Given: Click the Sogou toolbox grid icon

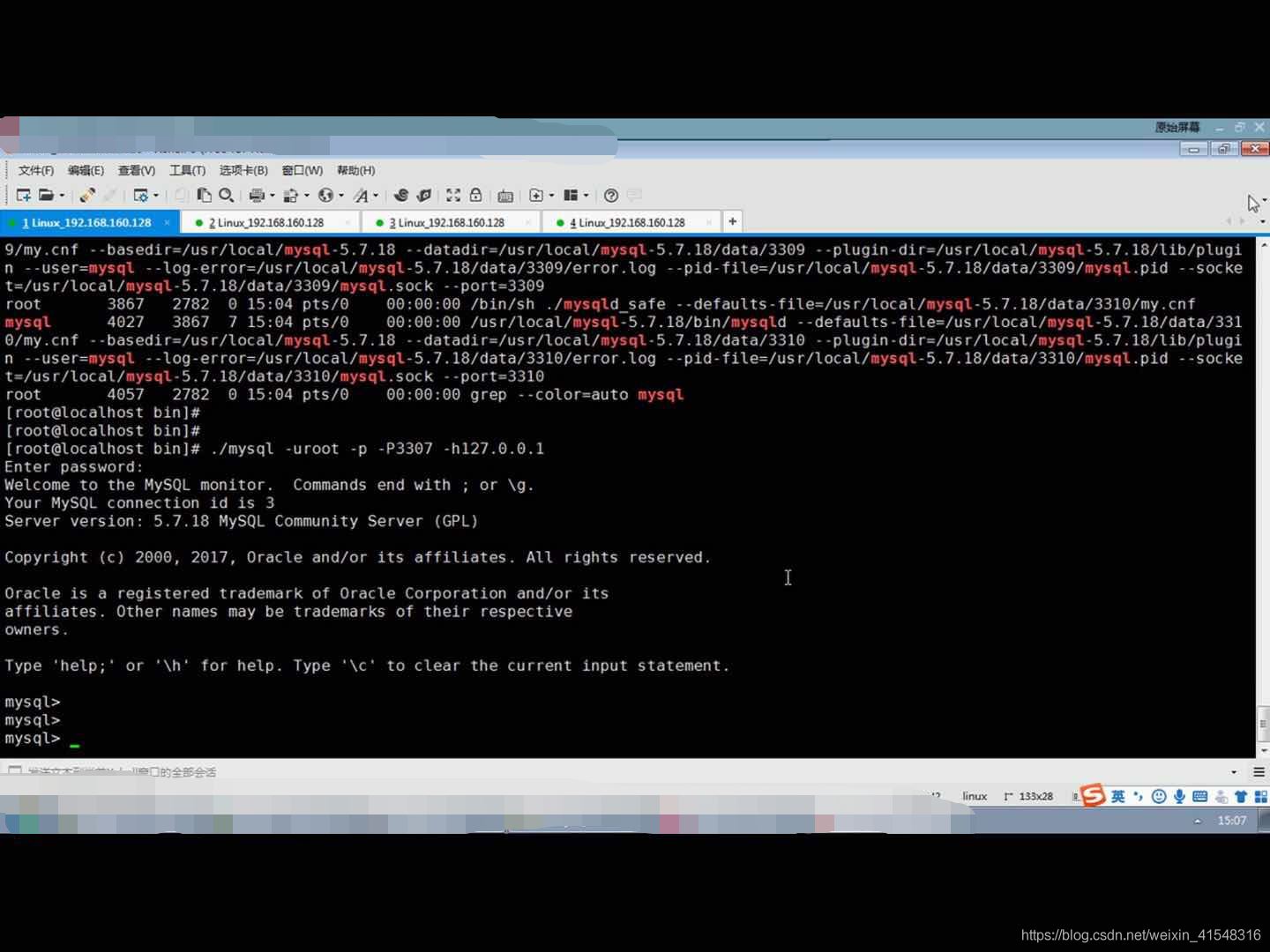Looking at the screenshot, I should click(x=1261, y=796).
